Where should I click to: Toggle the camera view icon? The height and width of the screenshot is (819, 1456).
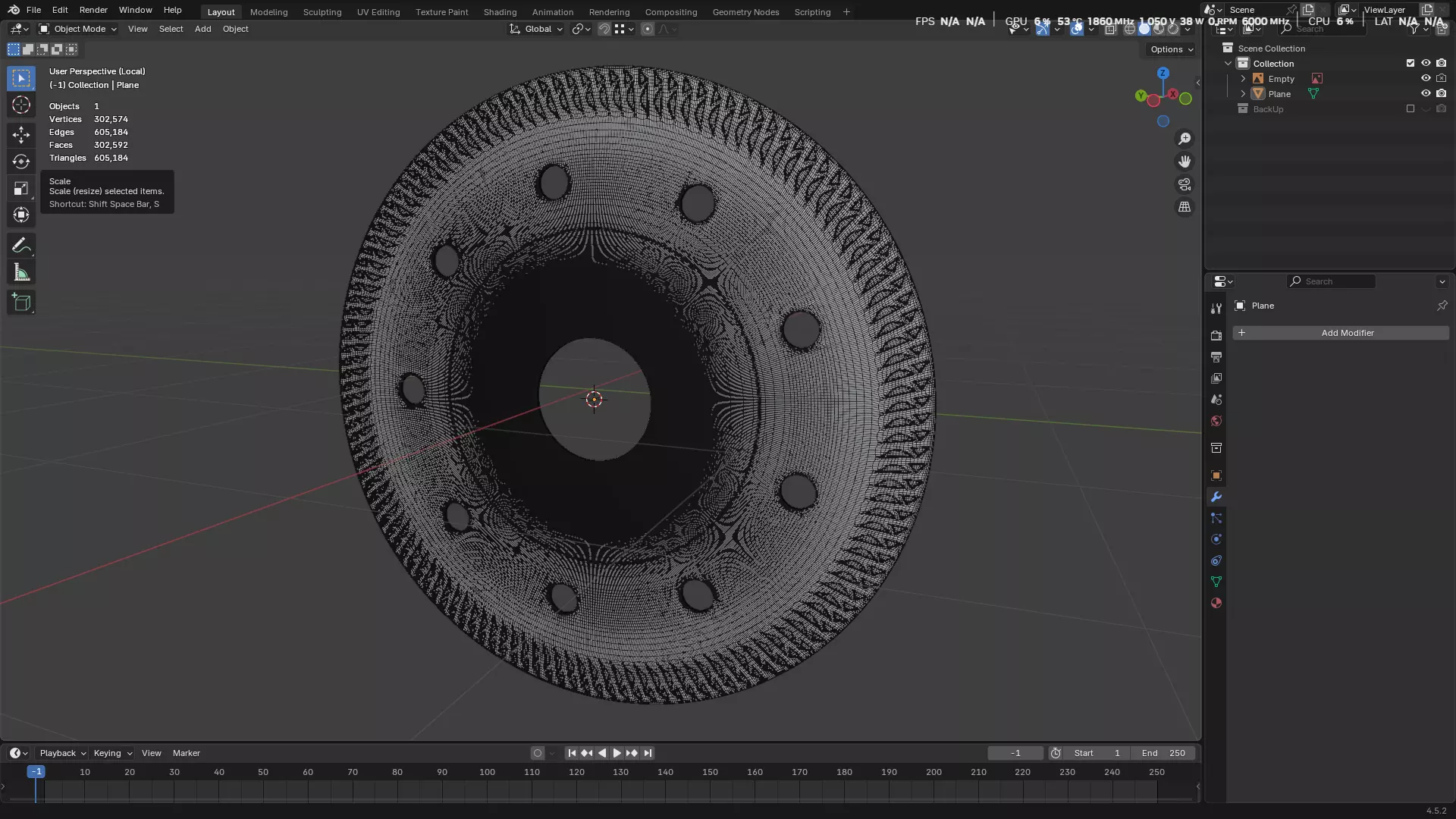click(1185, 184)
